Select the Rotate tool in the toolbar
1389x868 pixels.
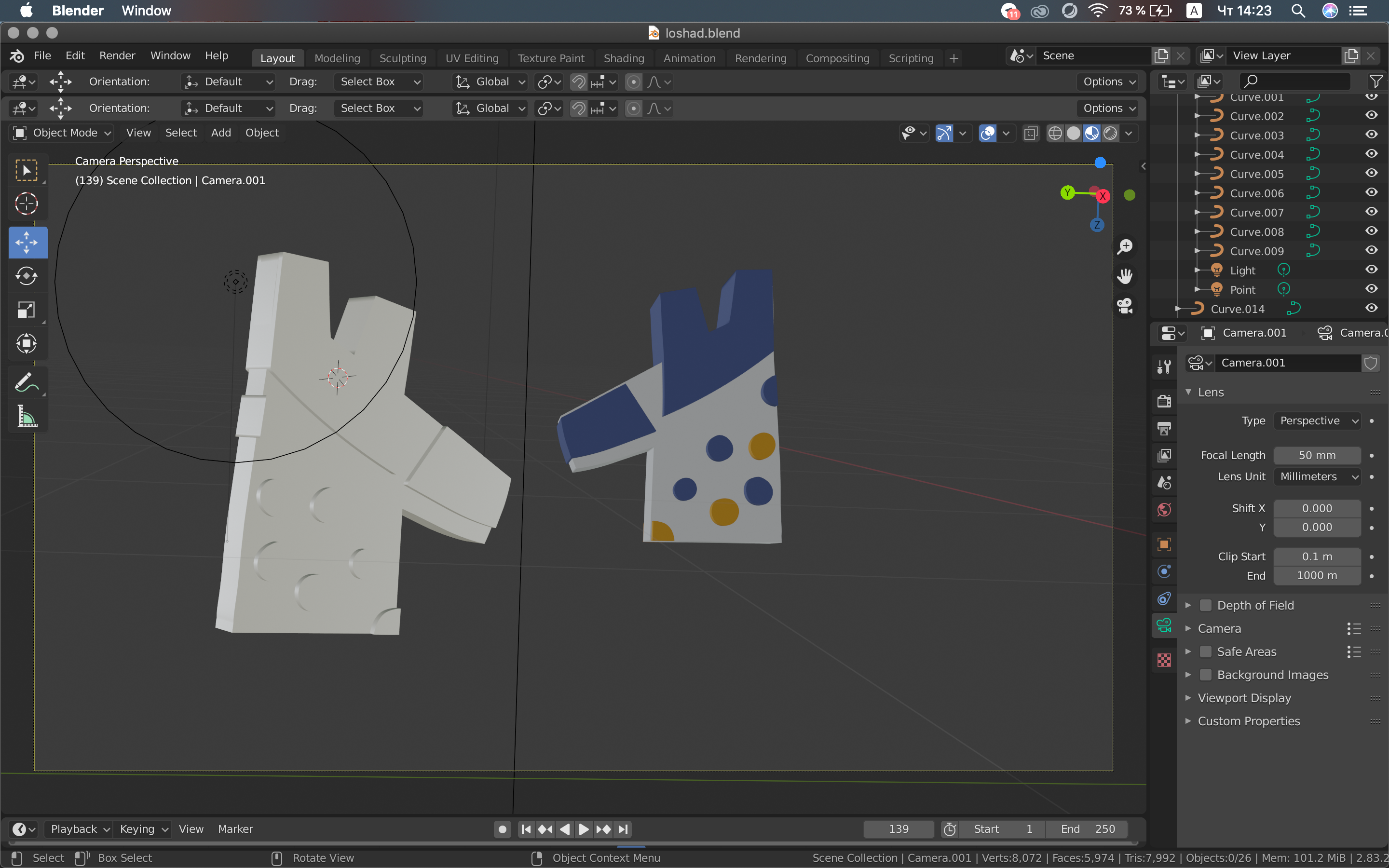(27, 276)
